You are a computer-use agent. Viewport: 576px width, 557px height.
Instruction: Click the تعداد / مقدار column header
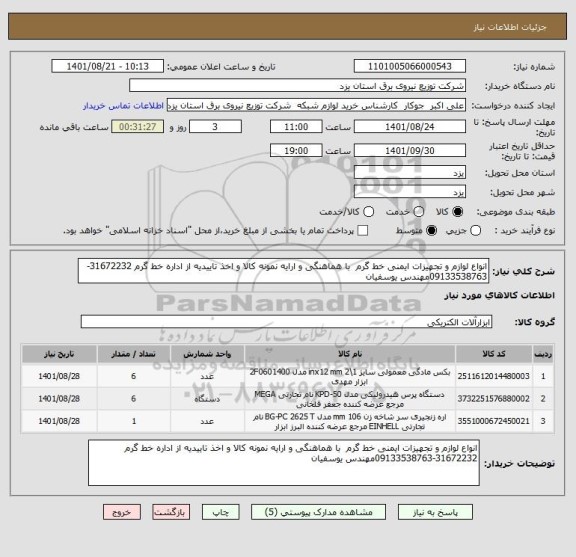[x=134, y=354]
